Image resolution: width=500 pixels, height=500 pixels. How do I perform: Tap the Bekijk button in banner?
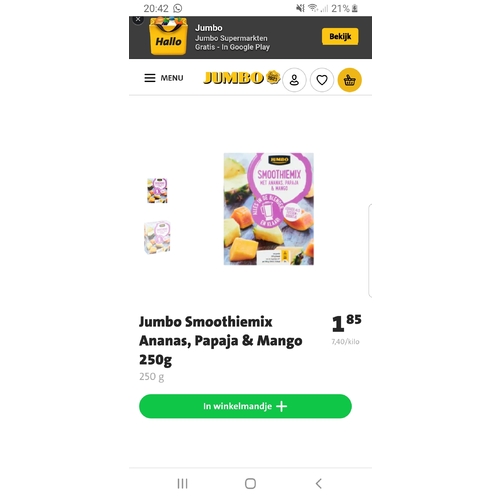click(x=340, y=36)
